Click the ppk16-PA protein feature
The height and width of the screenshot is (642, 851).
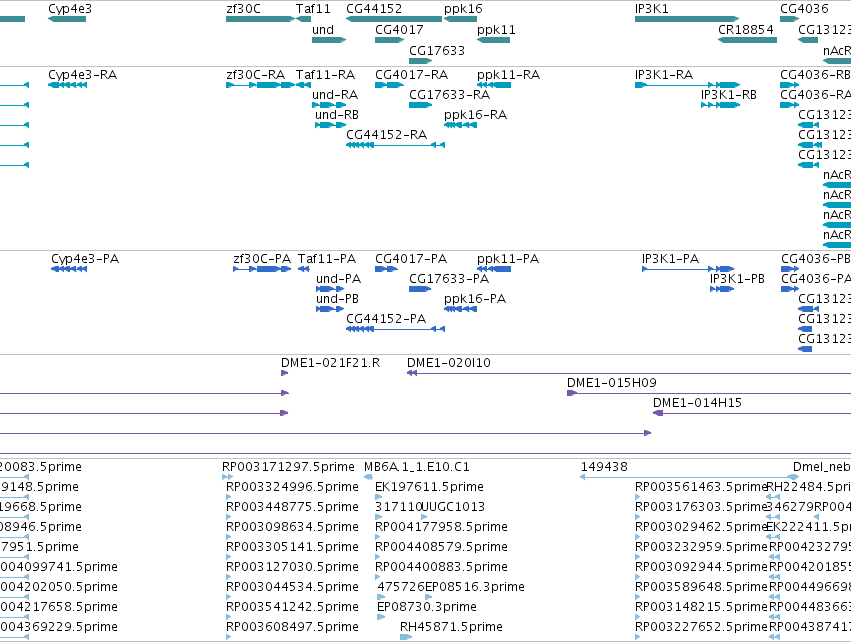(460, 309)
